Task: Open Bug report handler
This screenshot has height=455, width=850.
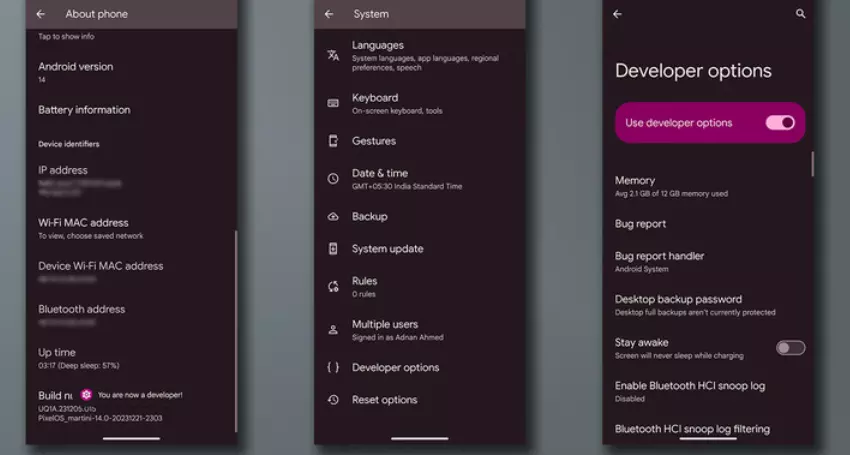Action: pos(707,261)
